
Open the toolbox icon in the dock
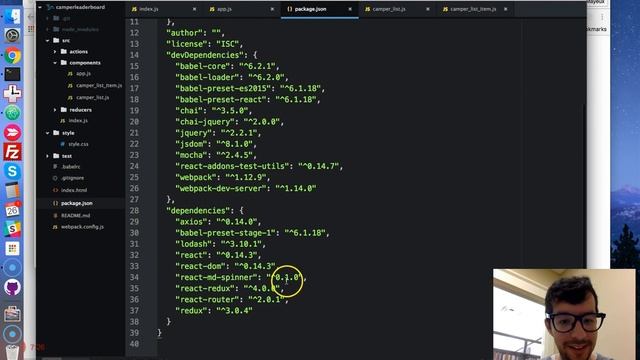(12, 314)
